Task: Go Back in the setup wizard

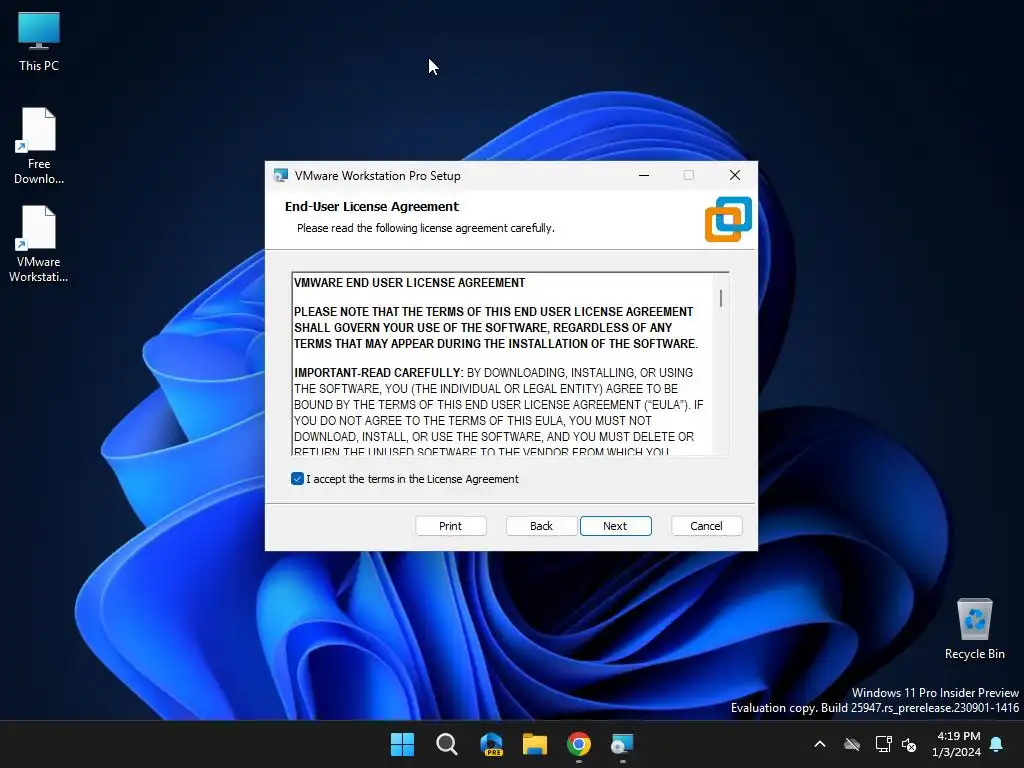Action: pos(541,526)
